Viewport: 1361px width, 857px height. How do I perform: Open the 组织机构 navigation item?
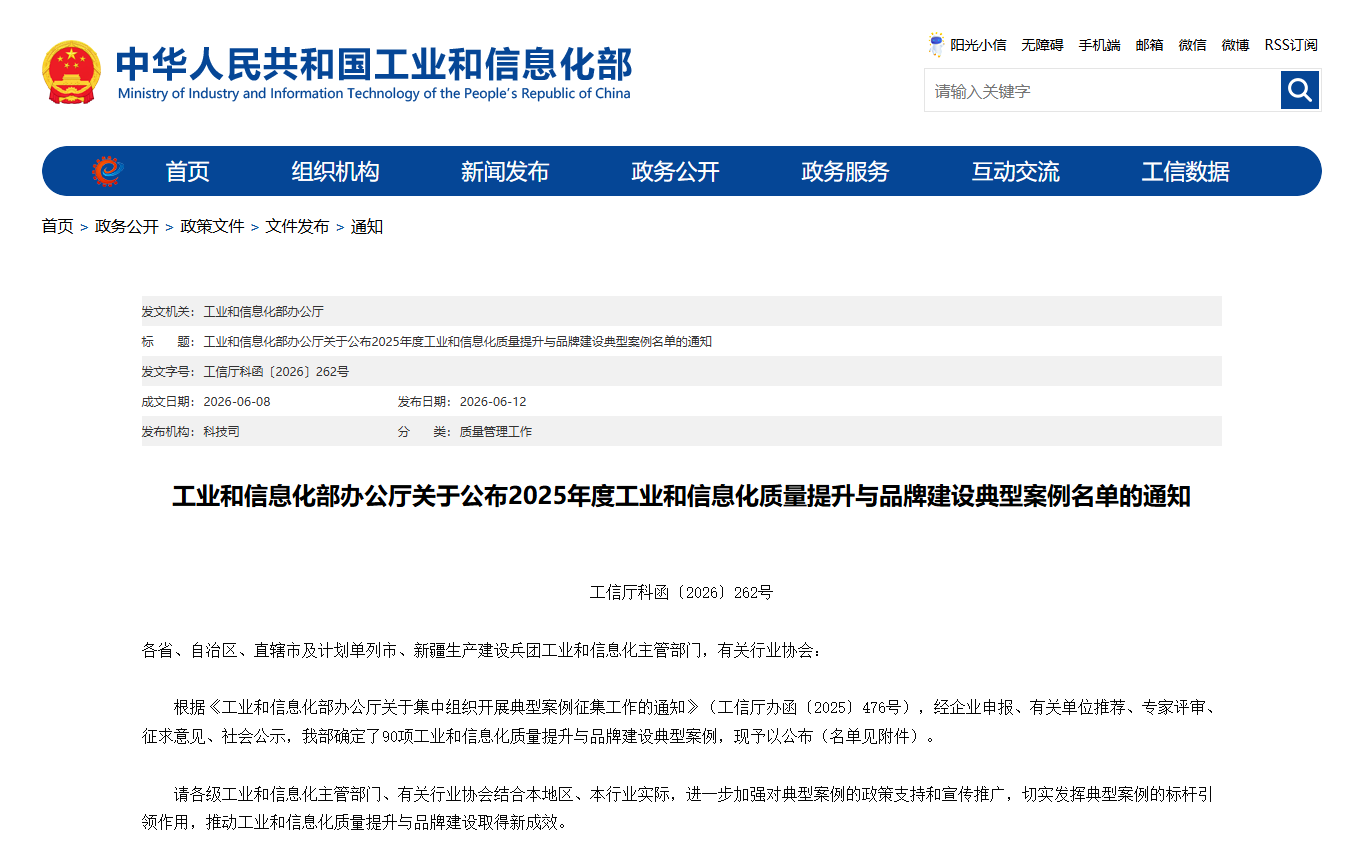point(335,172)
